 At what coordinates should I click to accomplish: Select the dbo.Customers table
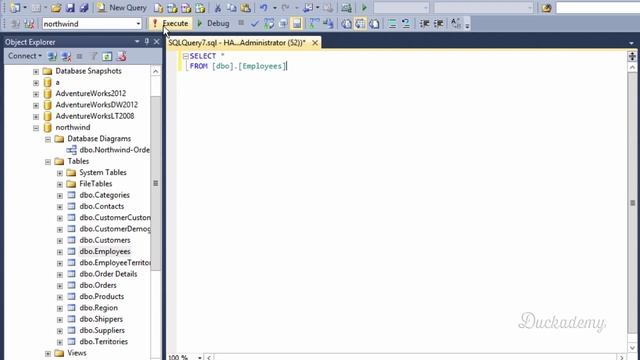coord(105,240)
